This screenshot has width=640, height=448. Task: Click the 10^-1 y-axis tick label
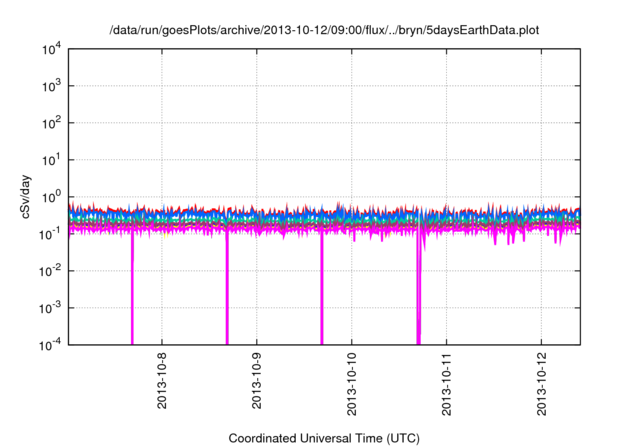coord(51,235)
